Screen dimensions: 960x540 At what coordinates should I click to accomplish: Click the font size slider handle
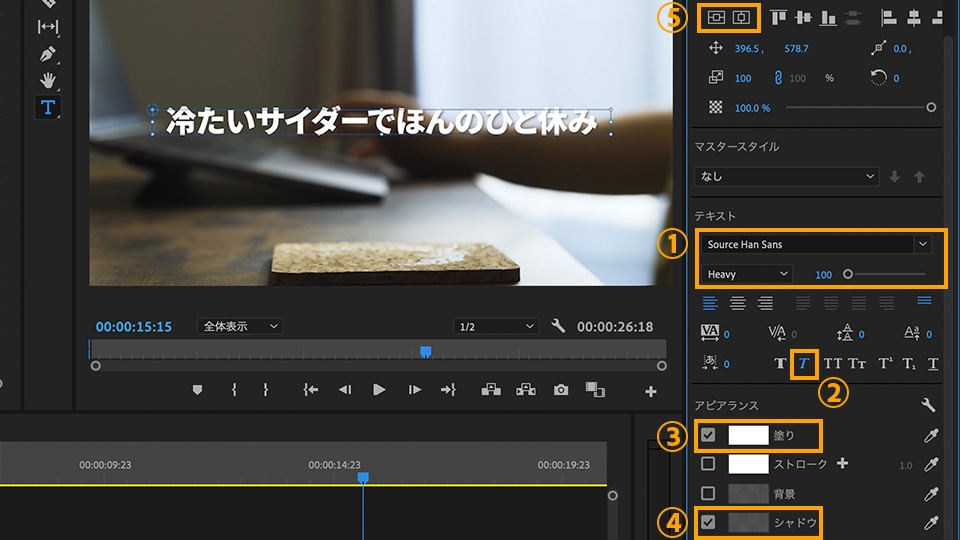(x=848, y=274)
